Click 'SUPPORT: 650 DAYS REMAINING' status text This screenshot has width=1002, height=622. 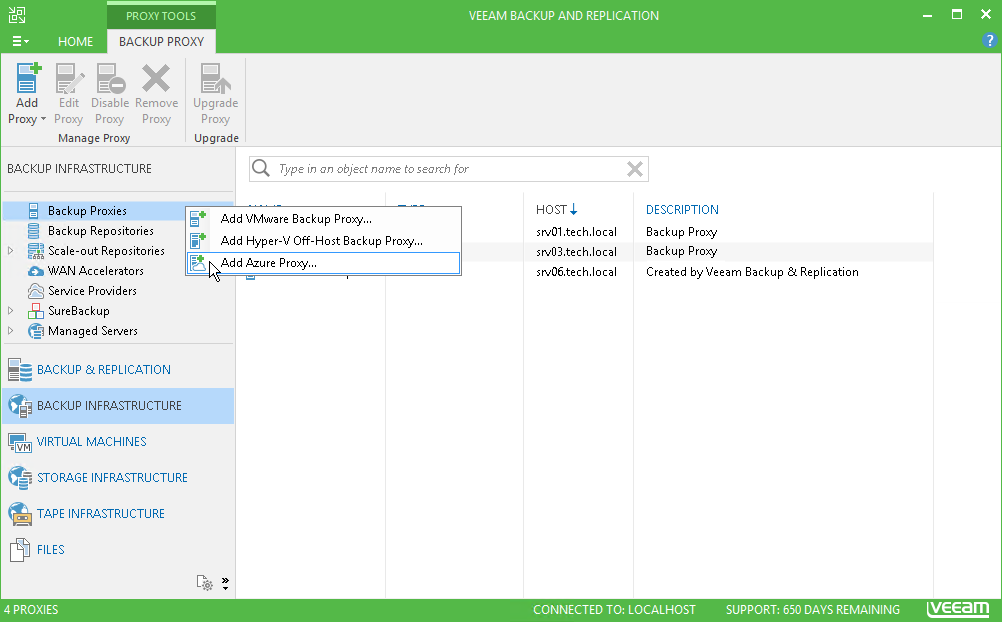click(813, 610)
